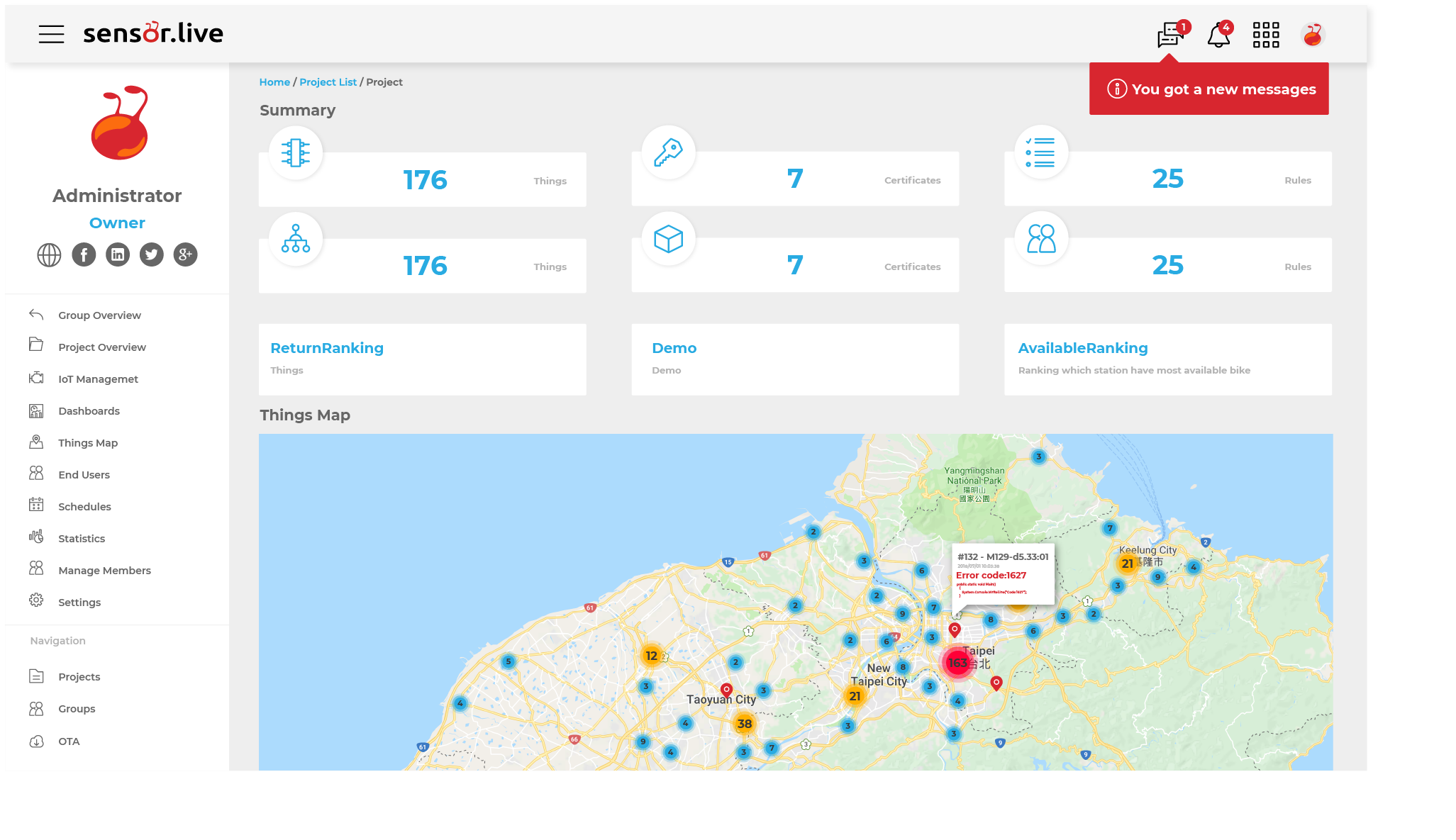1456x840 pixels.
Task: Open OTA navigation item
Action: (x=69, y=741)
